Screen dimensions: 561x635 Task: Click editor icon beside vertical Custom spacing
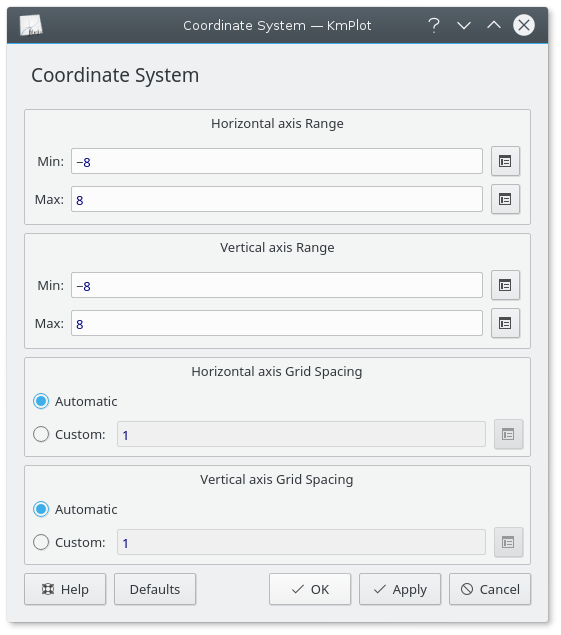pyautogui.click(x=508, y=542)
